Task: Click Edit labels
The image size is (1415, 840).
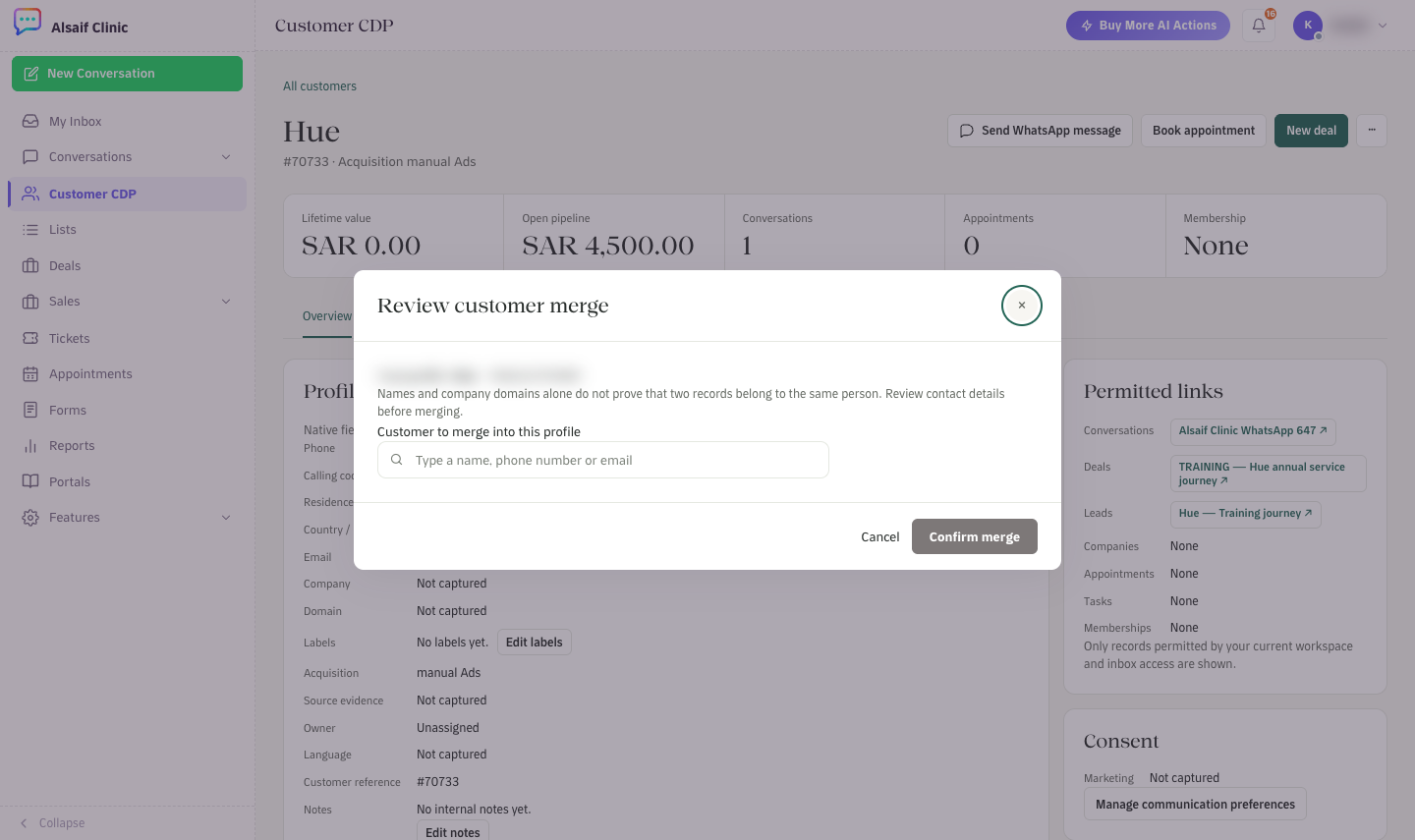Action: (x=535, y=643)
